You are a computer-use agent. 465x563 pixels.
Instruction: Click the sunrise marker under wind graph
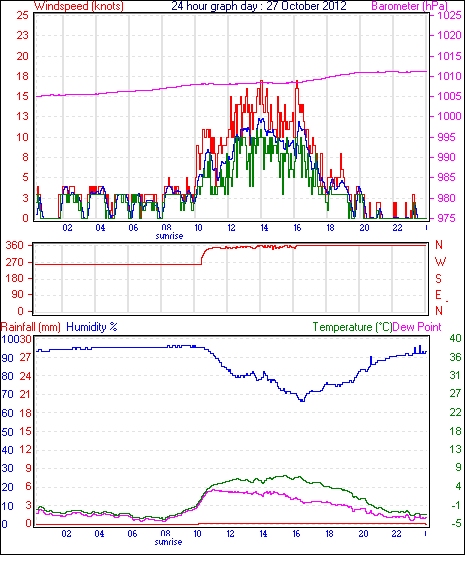pos(169,236)
